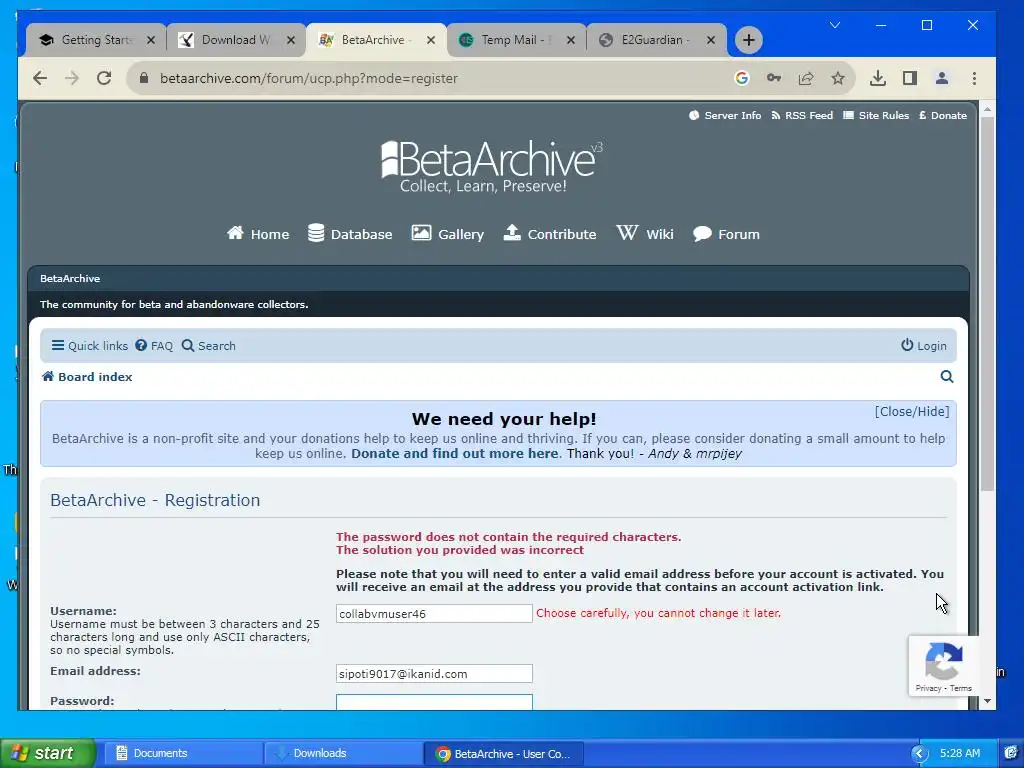Open the tab search chevron
Image resolution: width=1024 pixels, height=768 pixels.
pos(835,25)
